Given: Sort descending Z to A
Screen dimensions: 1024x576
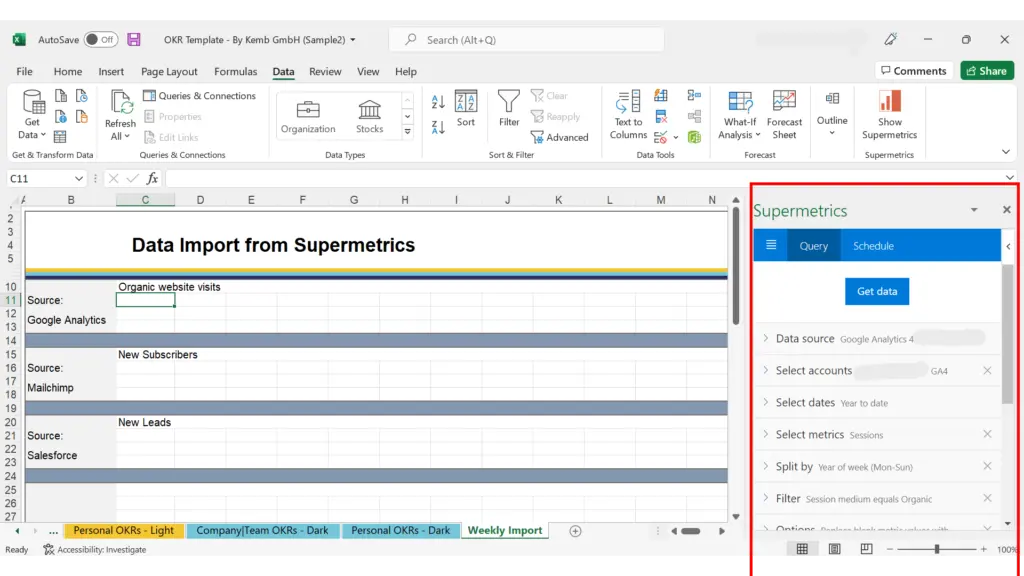Looking at the screenshot, I should pyautogui.click(x=438, y=127).
